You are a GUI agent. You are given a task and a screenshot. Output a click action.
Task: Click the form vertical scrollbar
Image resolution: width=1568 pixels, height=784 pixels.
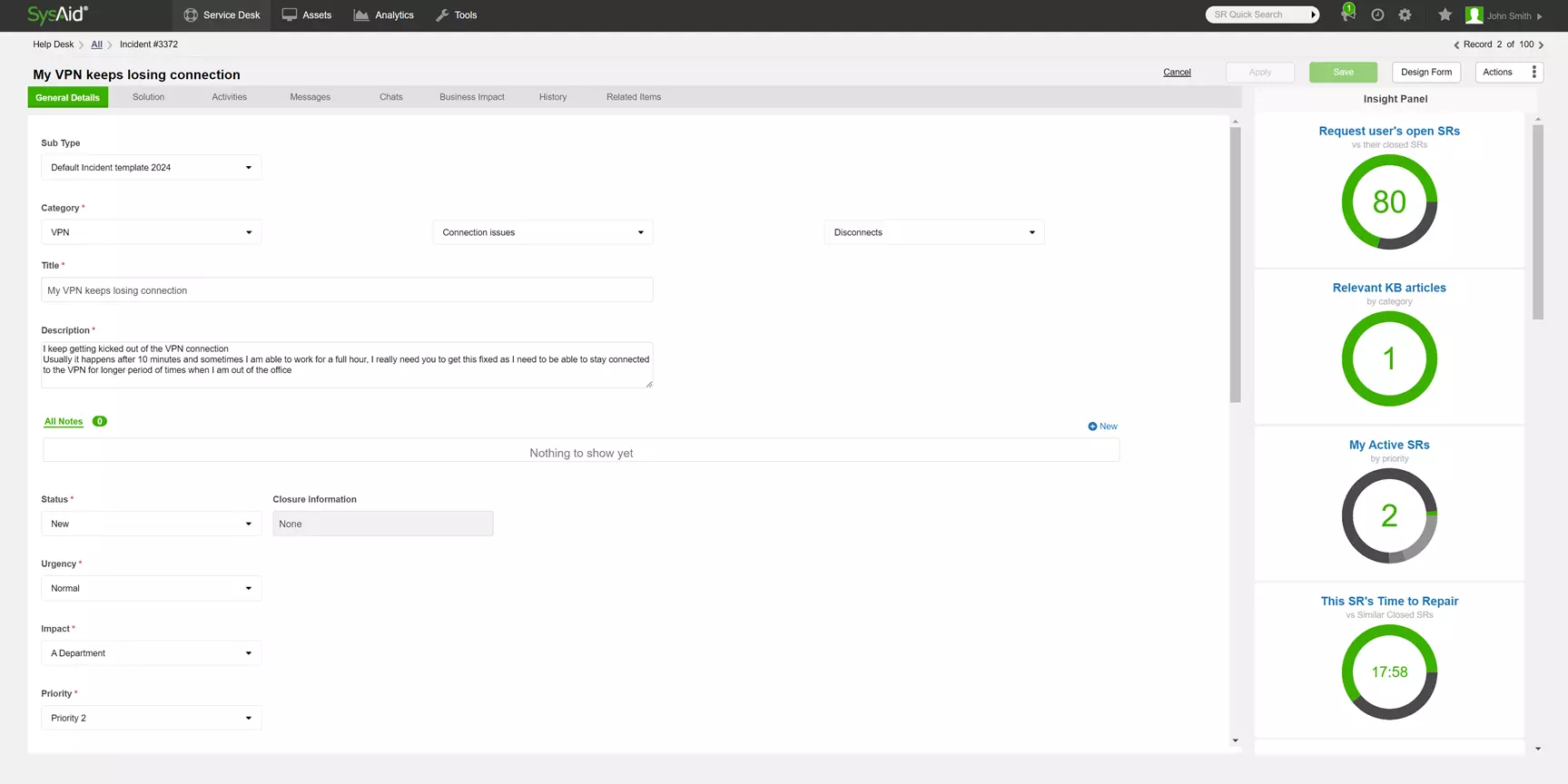click(x=1235, y=264)
